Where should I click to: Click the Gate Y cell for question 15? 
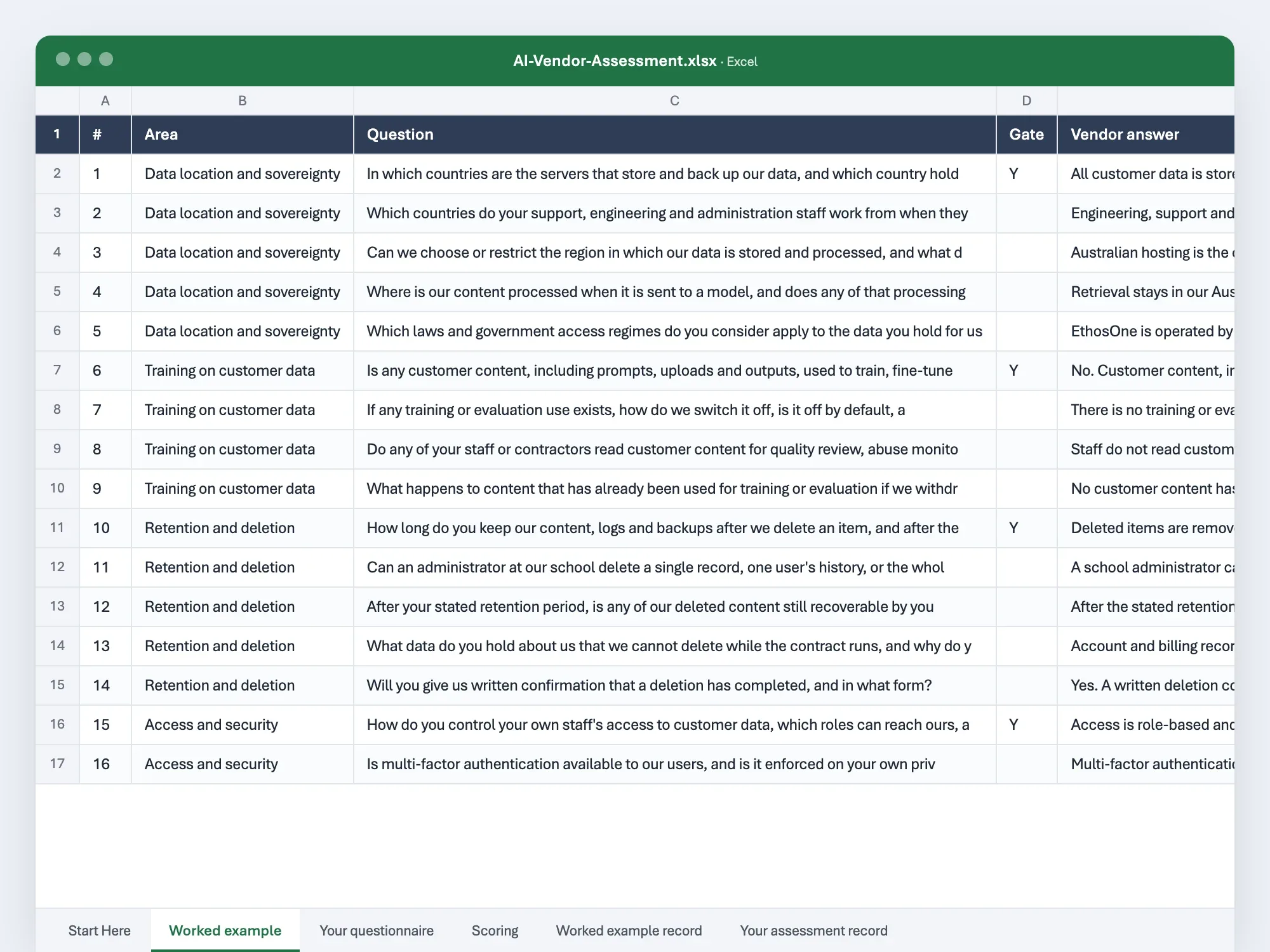(x=1027, y=725)
